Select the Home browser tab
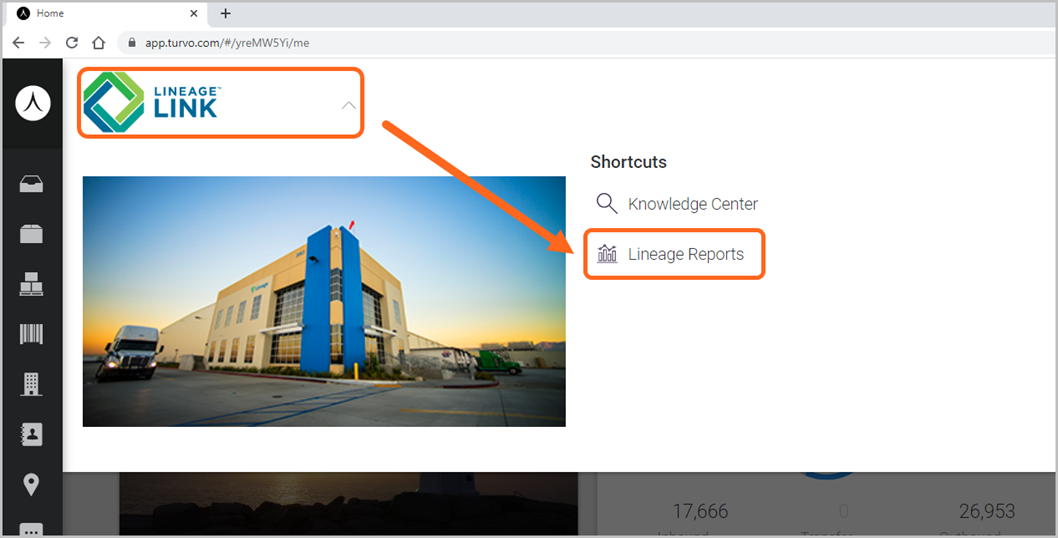Screen dimensions: 1058x538 tap(105, 14)
